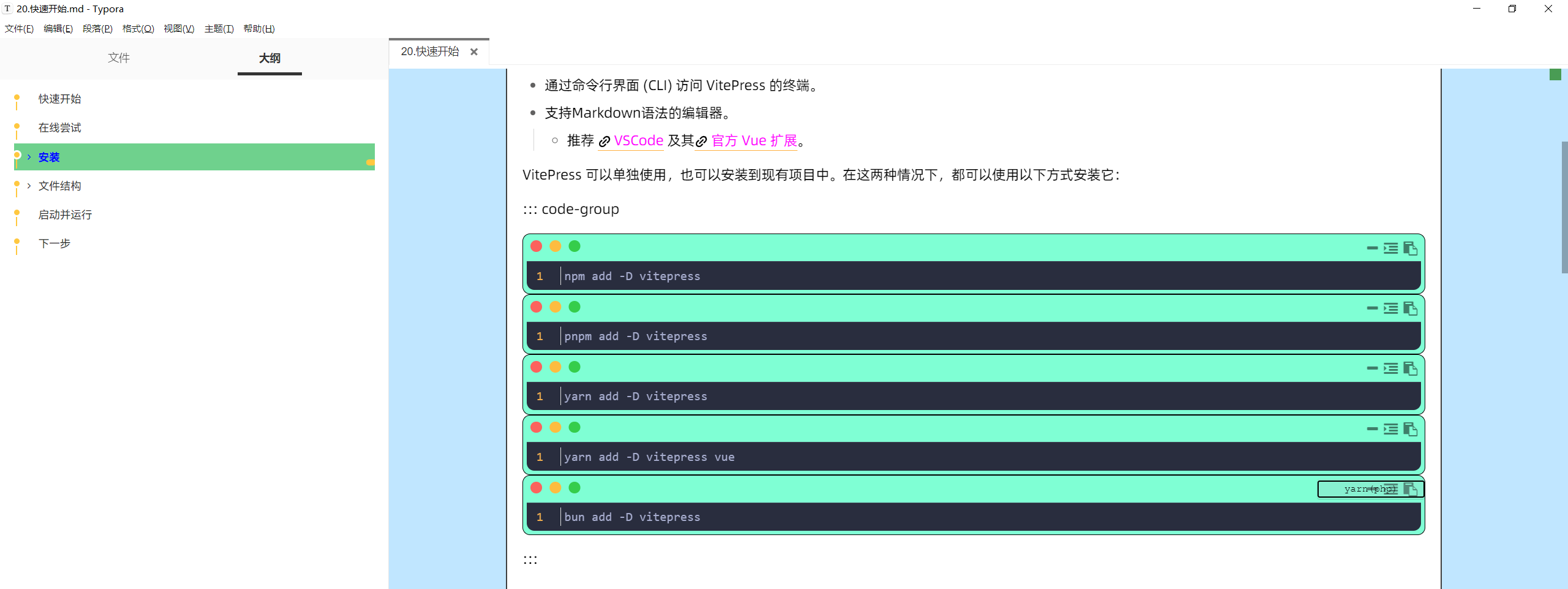This screenshot has width=1568, height=589.
Task: Expand the 安装 outline heading
Action: point(29,157)
